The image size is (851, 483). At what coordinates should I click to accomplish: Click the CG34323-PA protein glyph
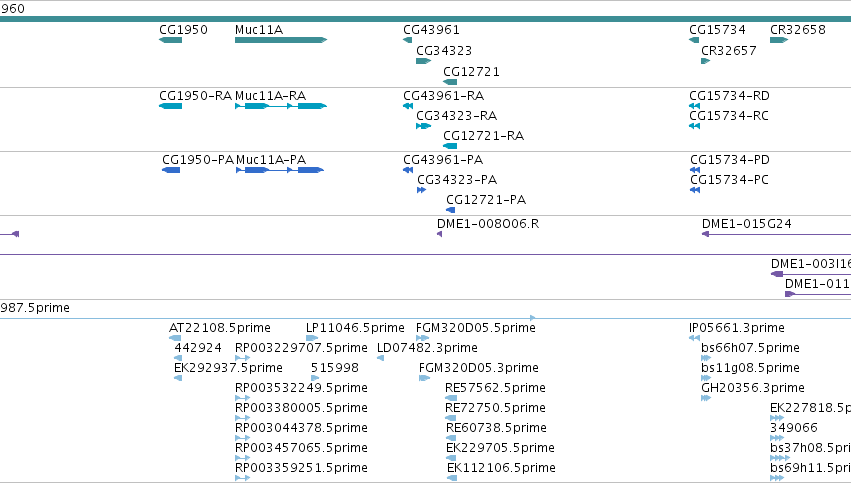click(422, 190)
